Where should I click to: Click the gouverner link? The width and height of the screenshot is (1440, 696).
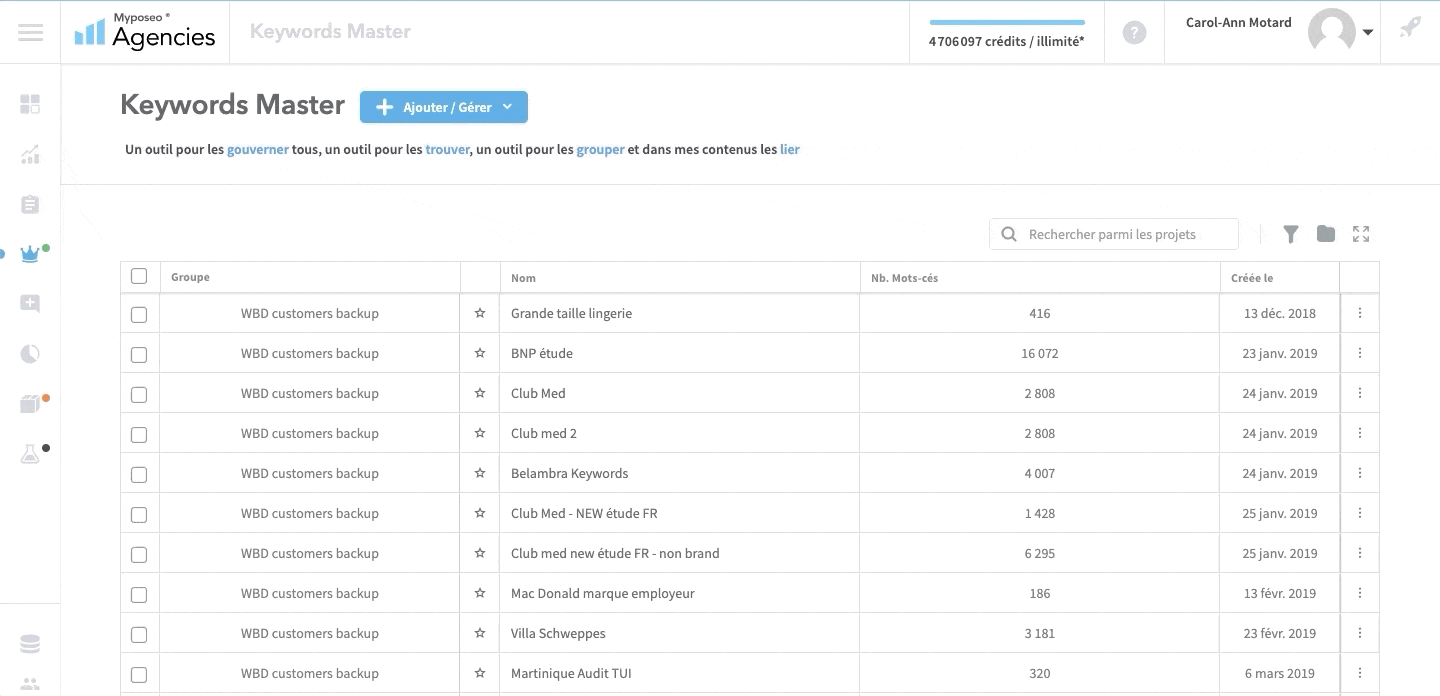258,150
